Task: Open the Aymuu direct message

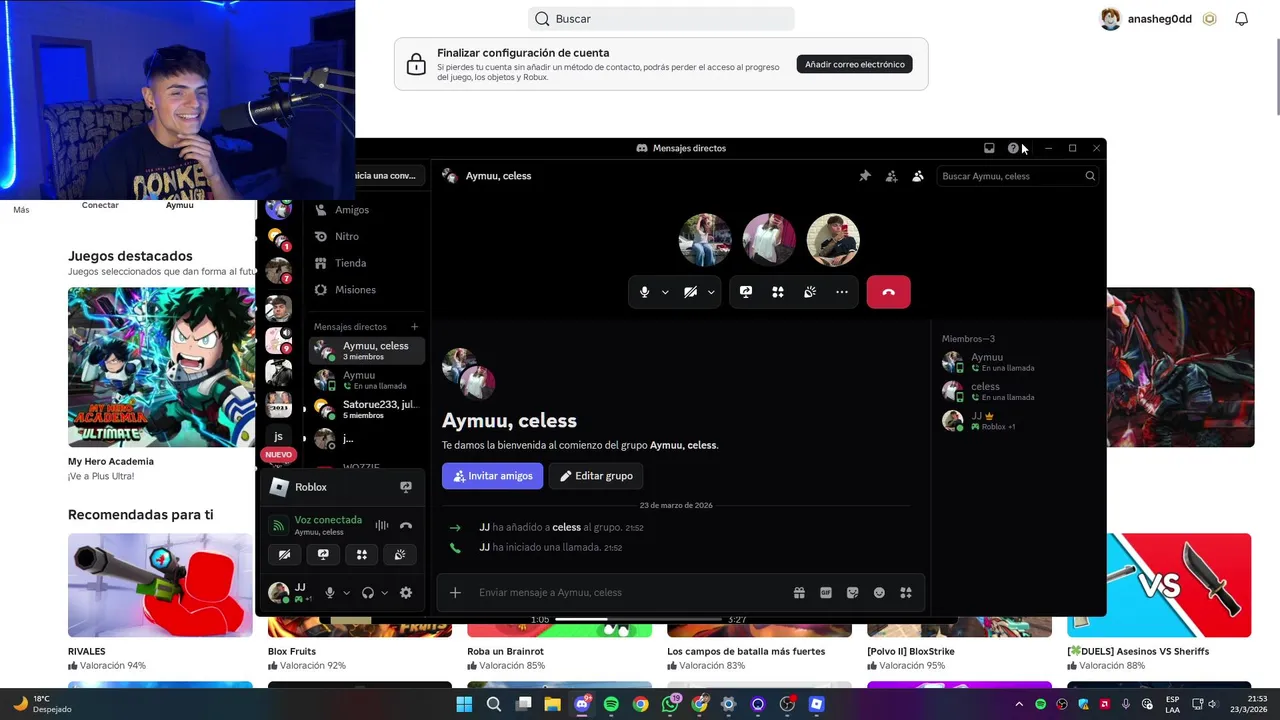Action: point(366,380)
